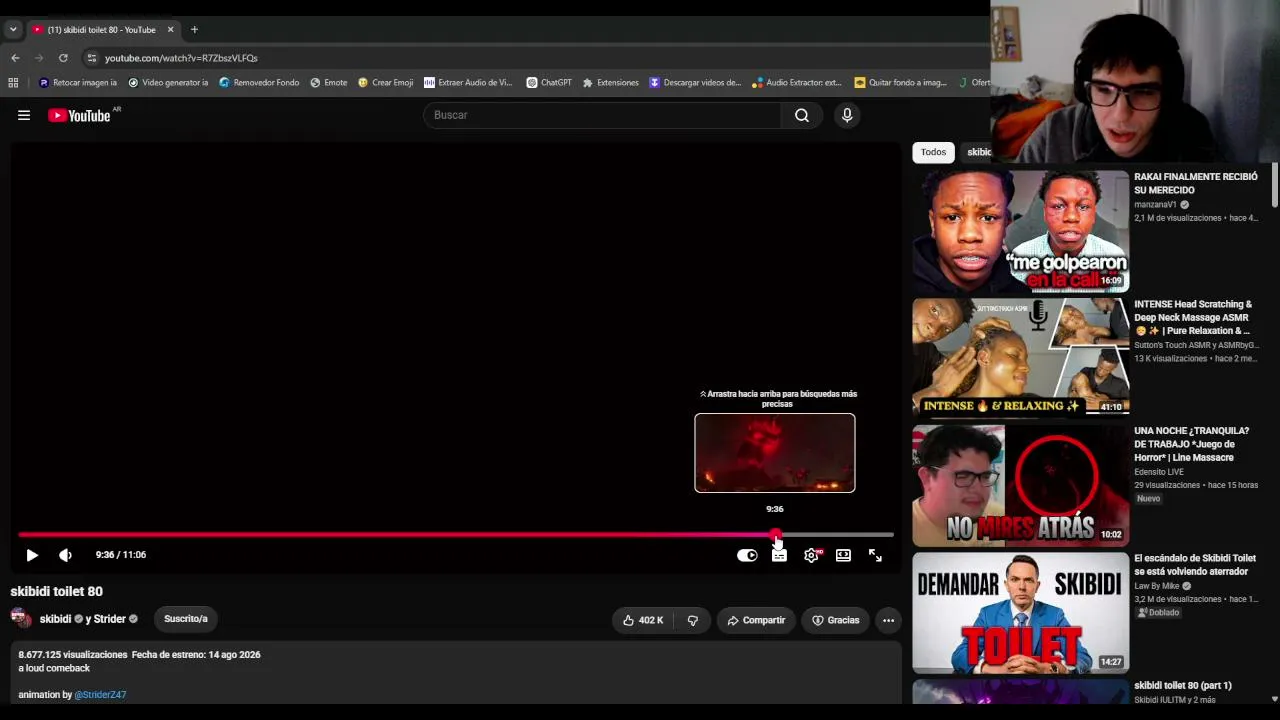Open 'RAKAI FINALMENTE RECIBIÓ SU MERECIDO' title
This screenshot has height=720, width=1280.
point(1196,183)
